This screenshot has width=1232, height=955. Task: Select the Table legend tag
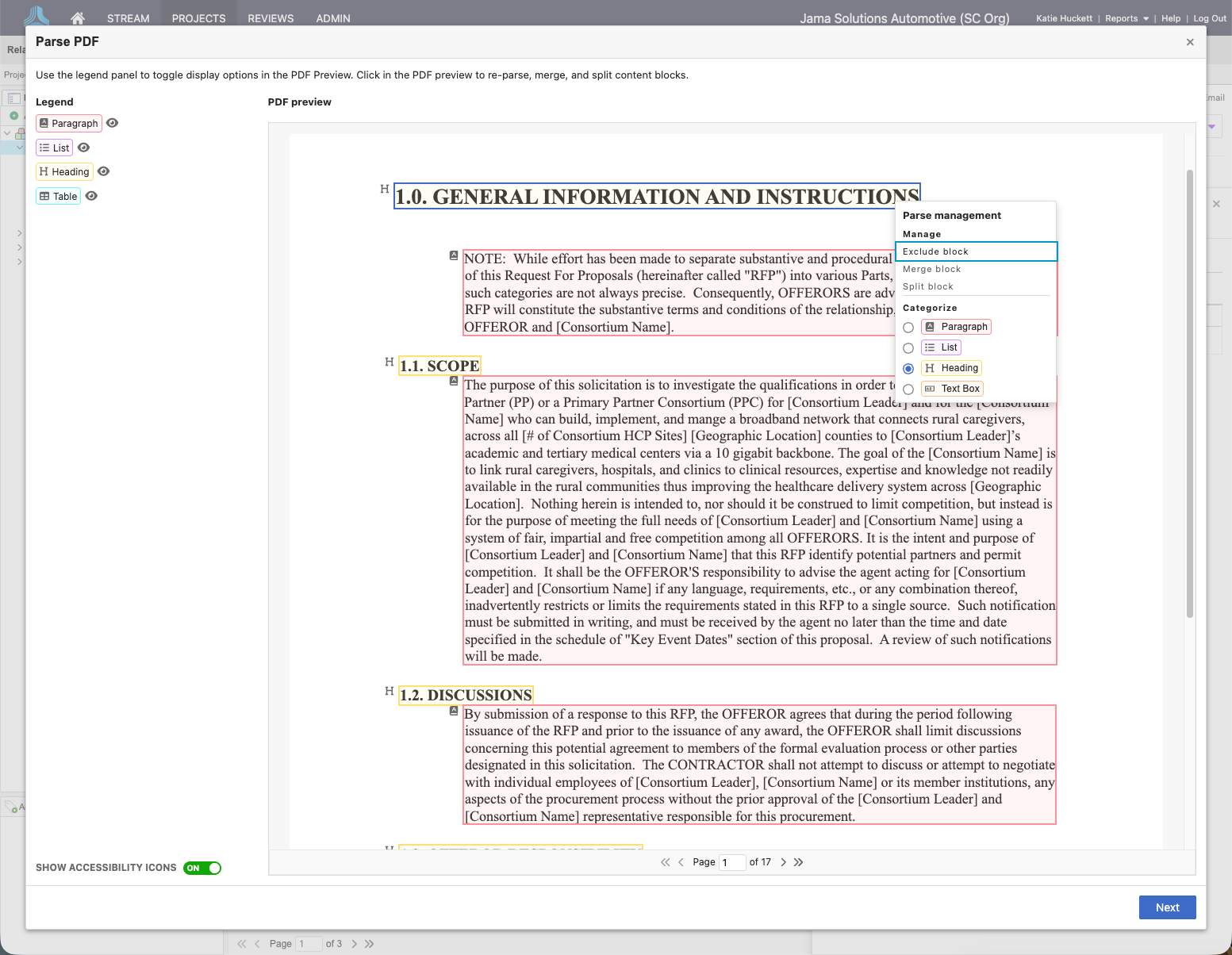click(58, 196)
